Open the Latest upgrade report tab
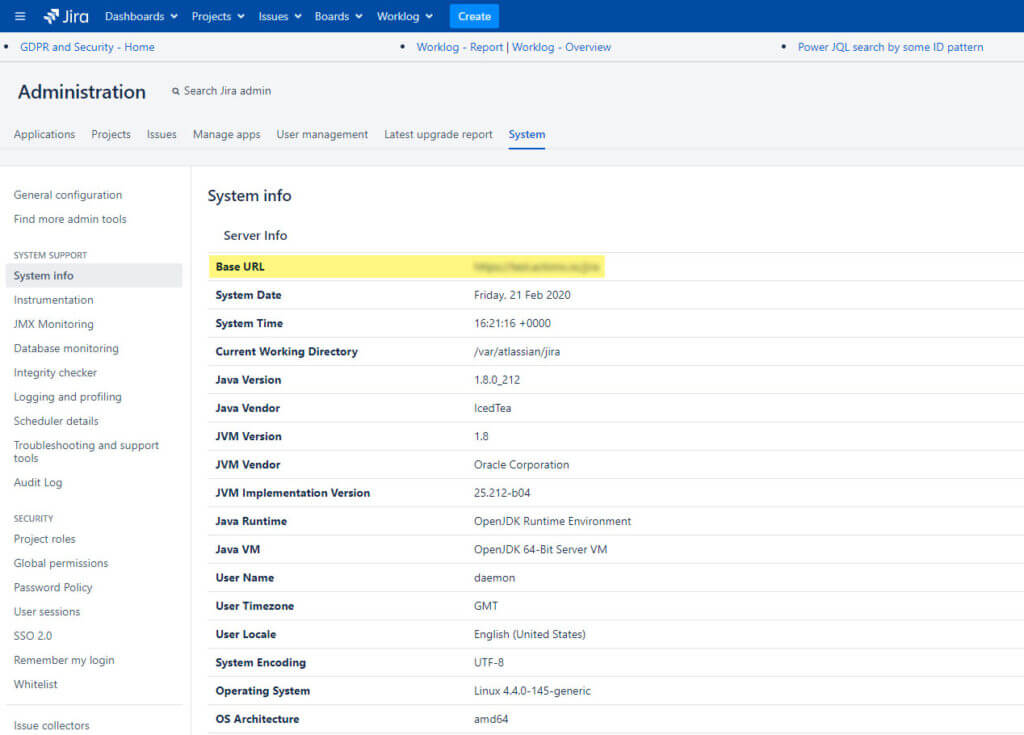1024x735 pixels. click(438, 134)
